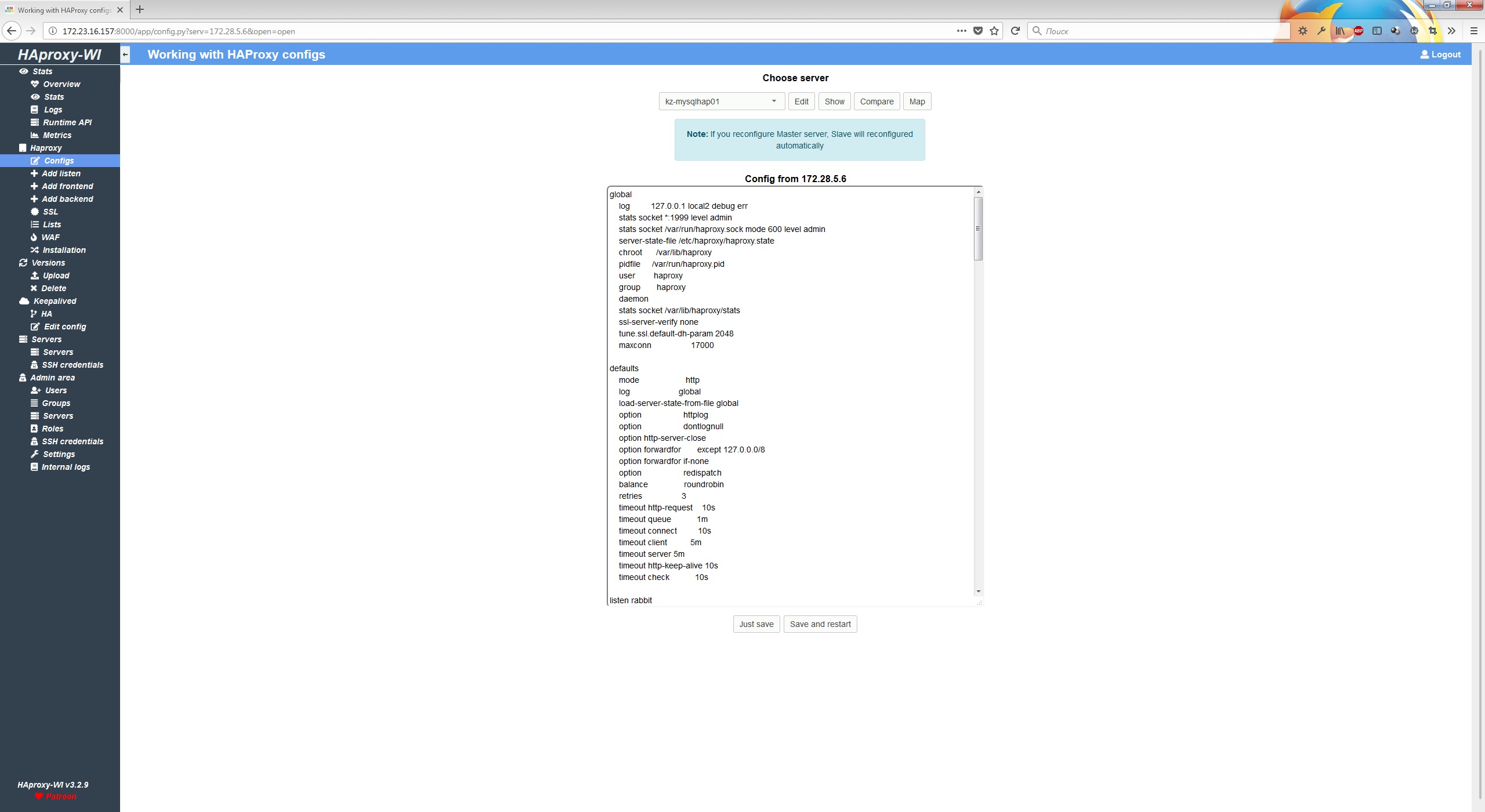The width and height of the screenshot is (1485, 812).
Task: Open the Firefox hamburger menu
Action: [x=1473, y=31]
